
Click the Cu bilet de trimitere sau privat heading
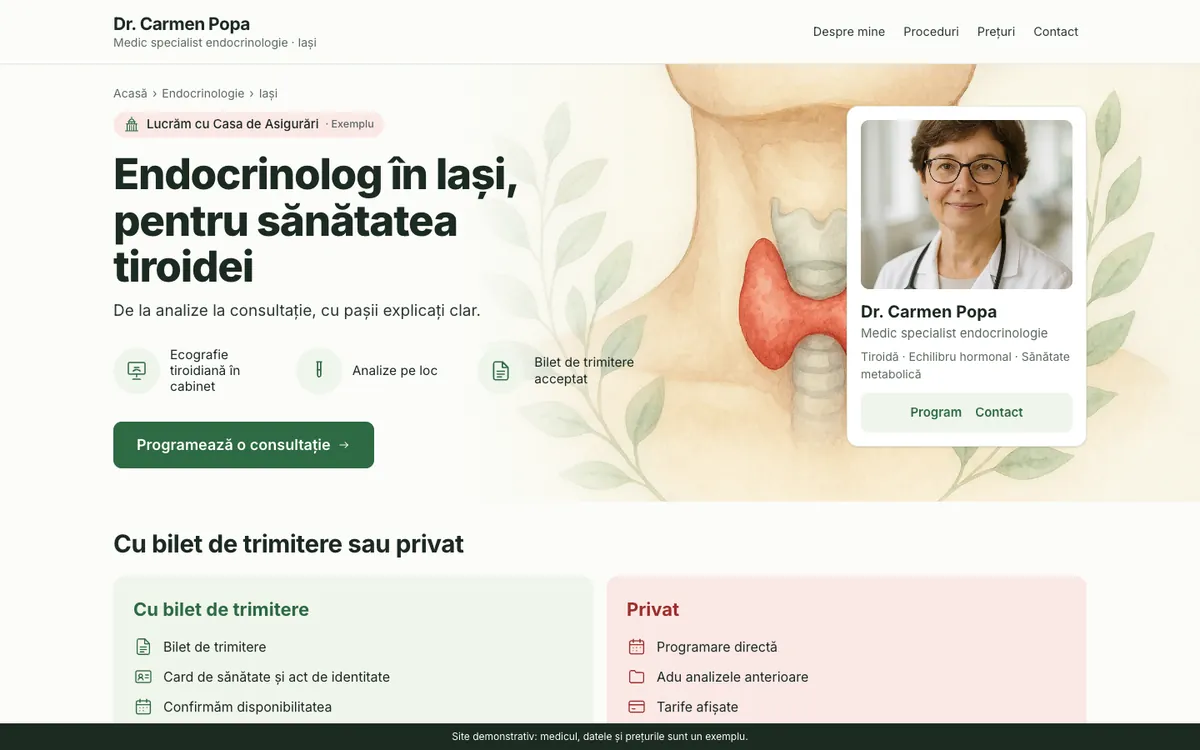click(289, 544)
